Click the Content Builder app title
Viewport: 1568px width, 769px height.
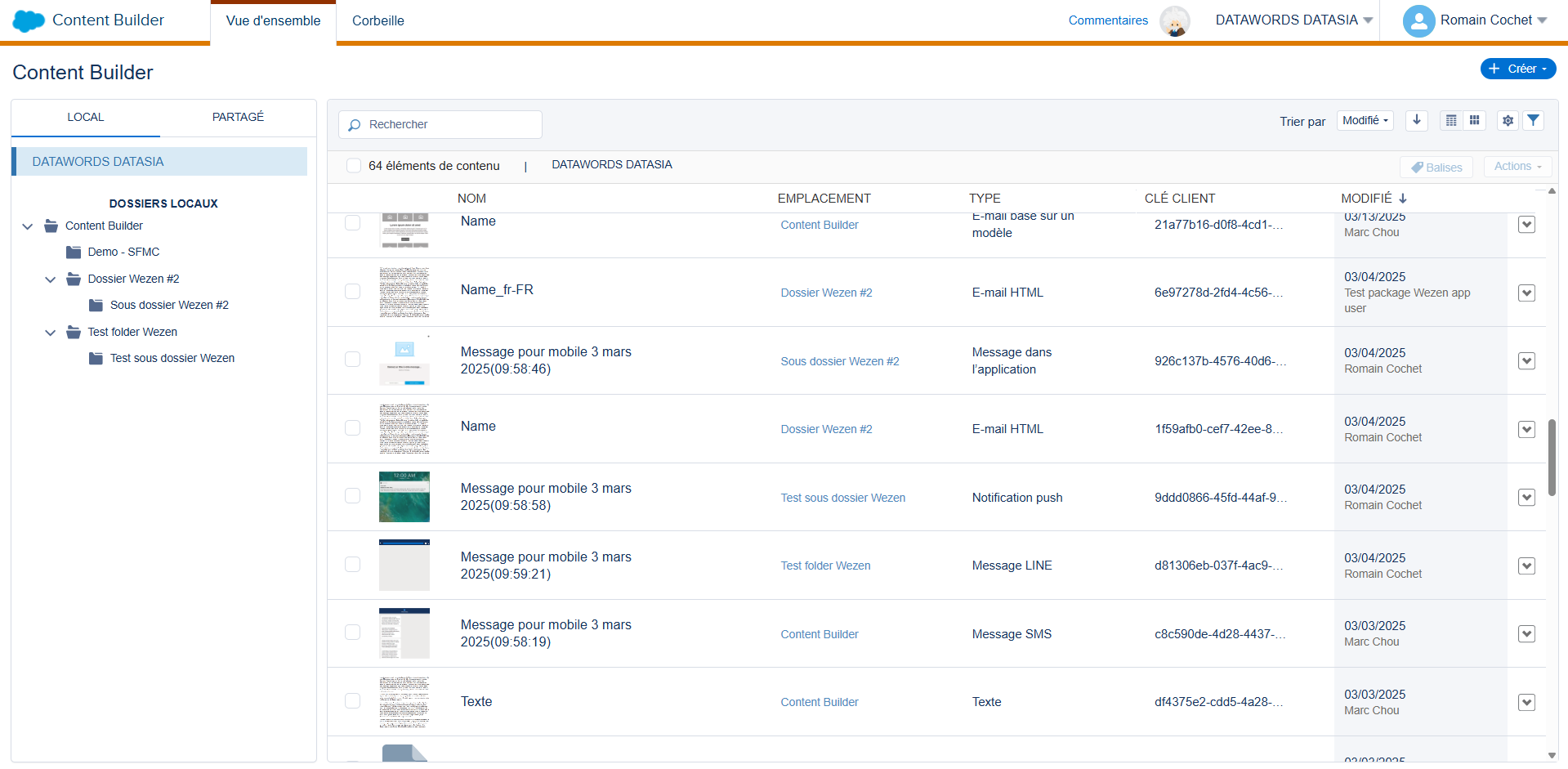coord(108,20)
